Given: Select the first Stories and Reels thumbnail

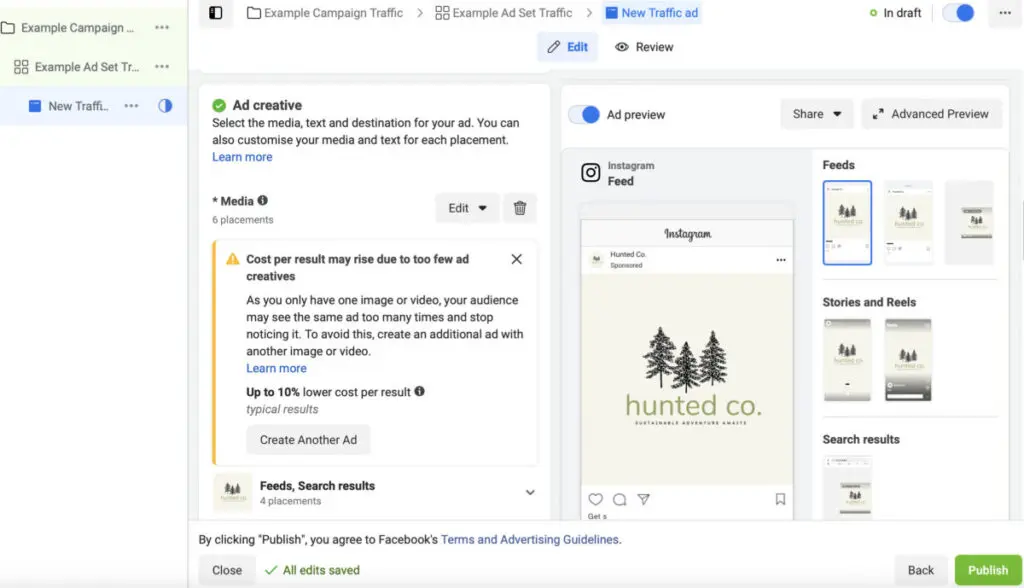Looking at the screenshot, I should 847,359.
